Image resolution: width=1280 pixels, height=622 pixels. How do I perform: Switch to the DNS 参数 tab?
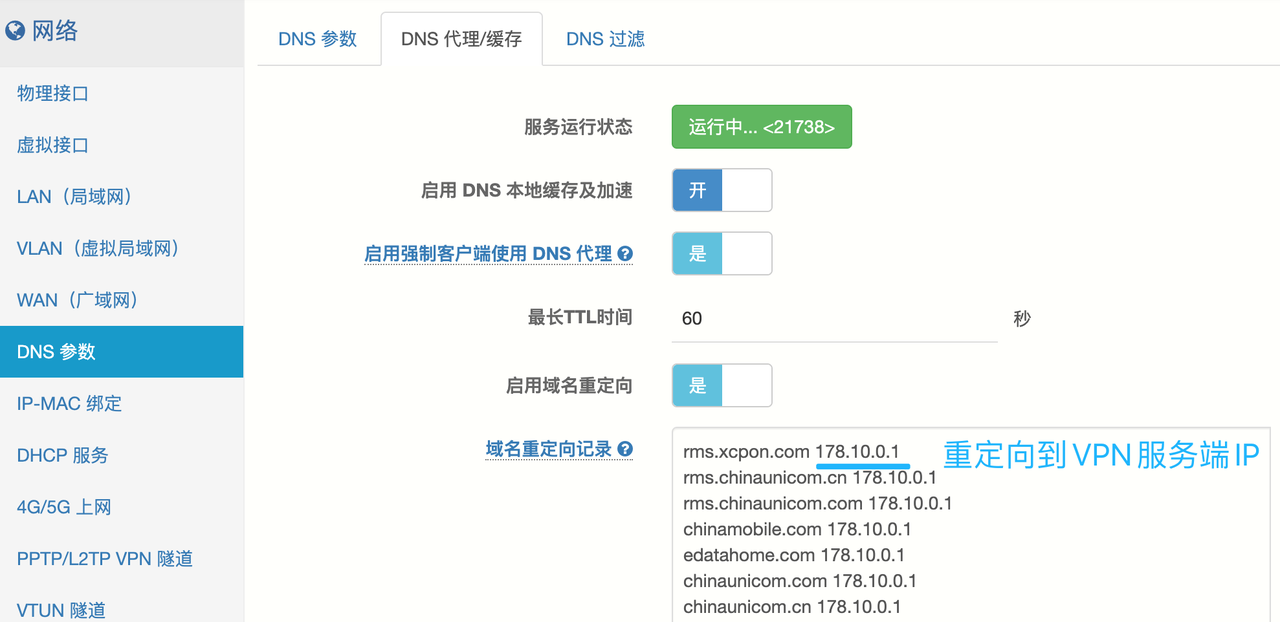tap(317, 39)
